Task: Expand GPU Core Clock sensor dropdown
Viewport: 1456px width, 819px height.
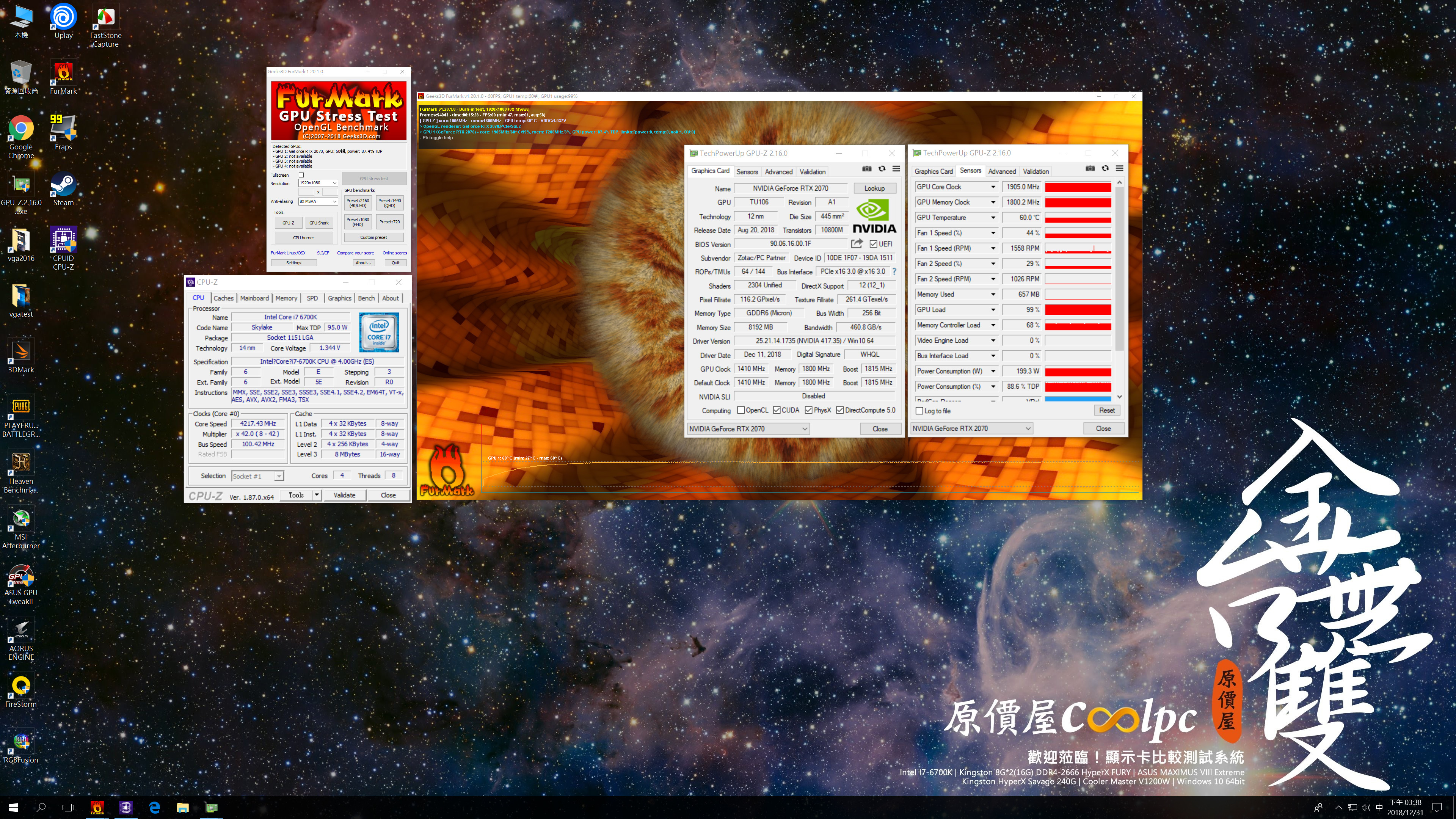Action: 993,187
